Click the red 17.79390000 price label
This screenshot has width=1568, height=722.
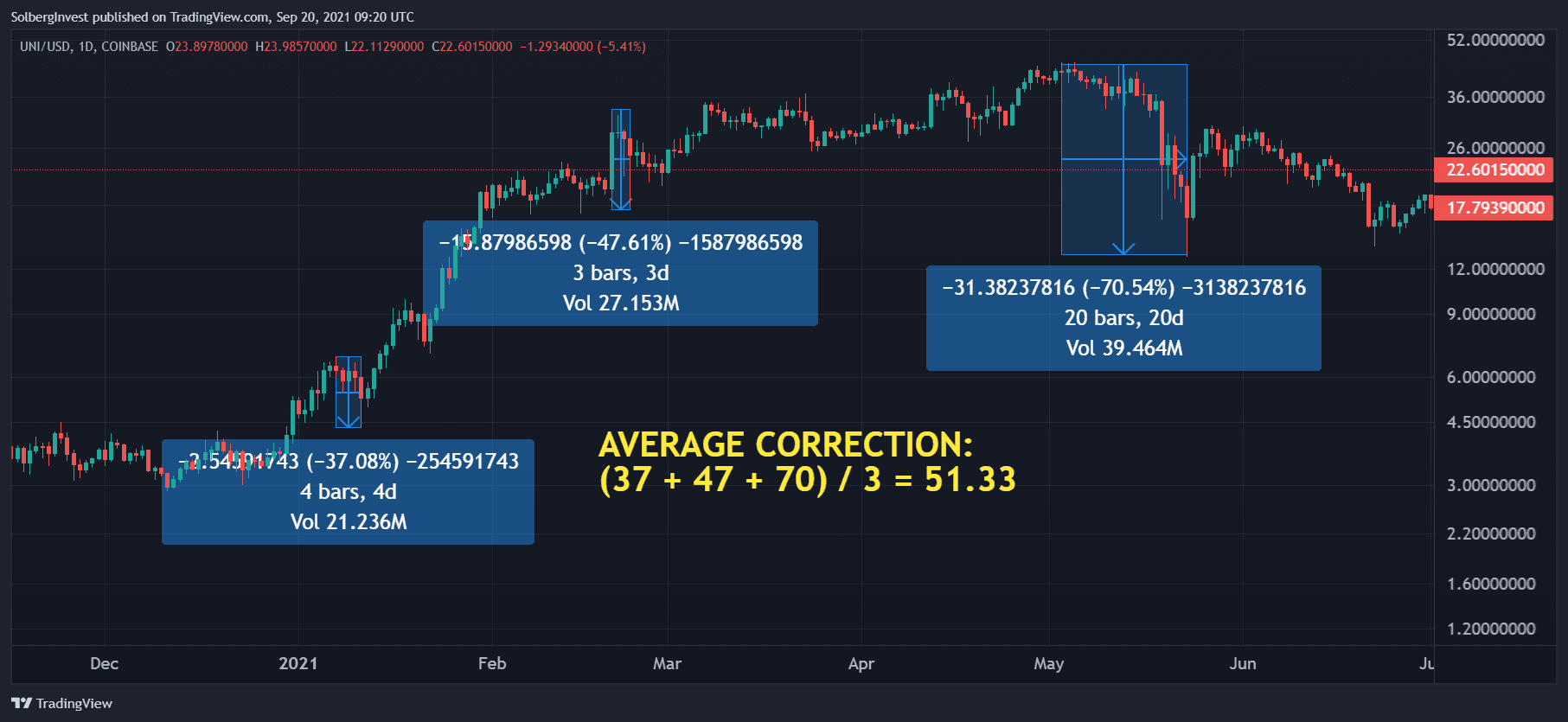click(1494, 208)
